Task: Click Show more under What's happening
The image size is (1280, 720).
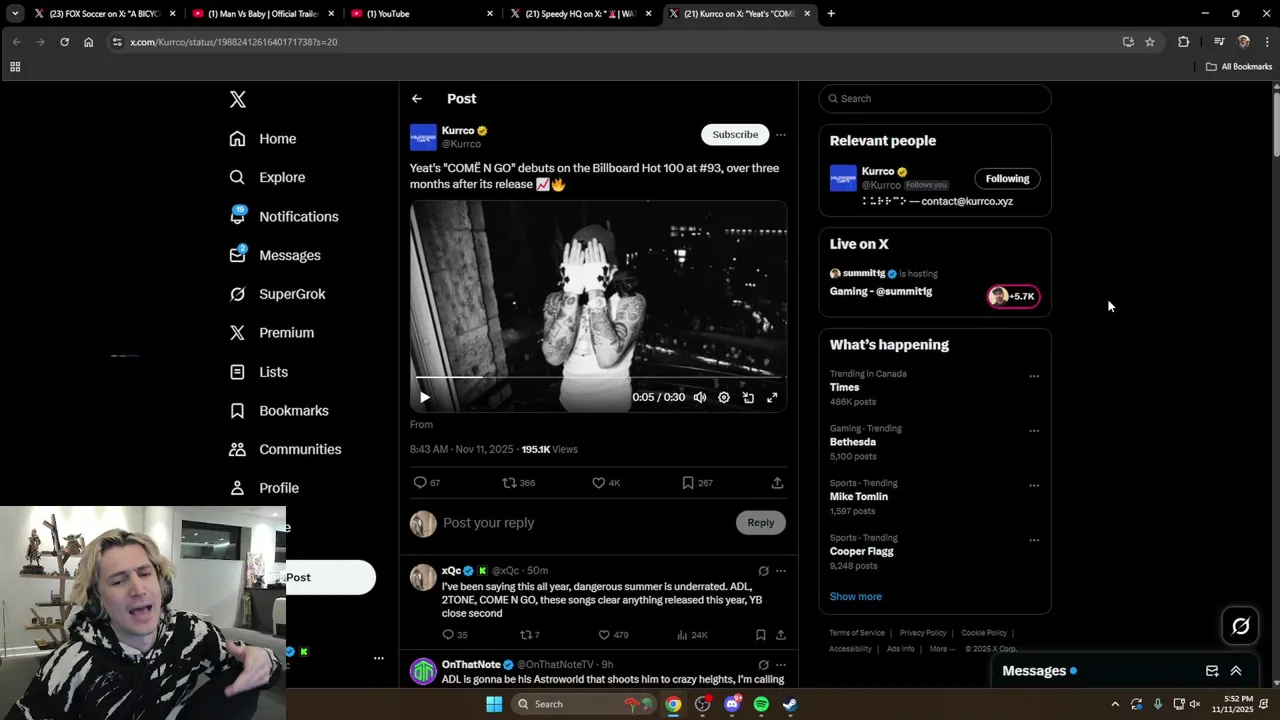Action: 855,596
